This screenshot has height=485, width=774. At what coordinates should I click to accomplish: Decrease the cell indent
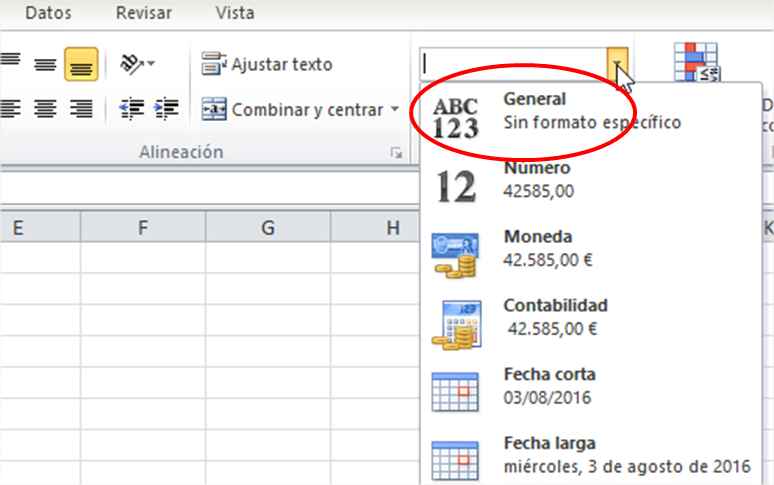(130, 109)
